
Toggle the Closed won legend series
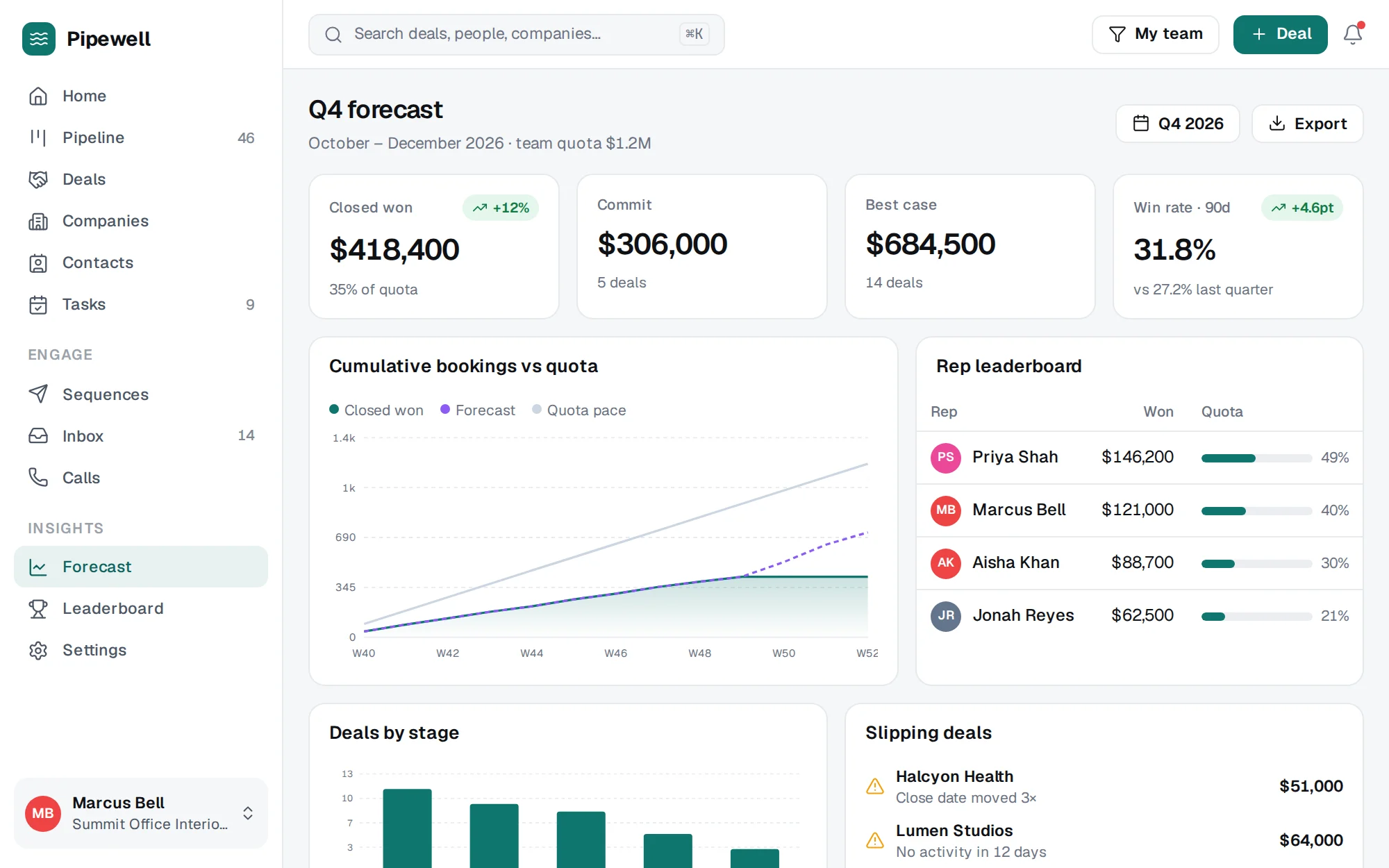376,410
